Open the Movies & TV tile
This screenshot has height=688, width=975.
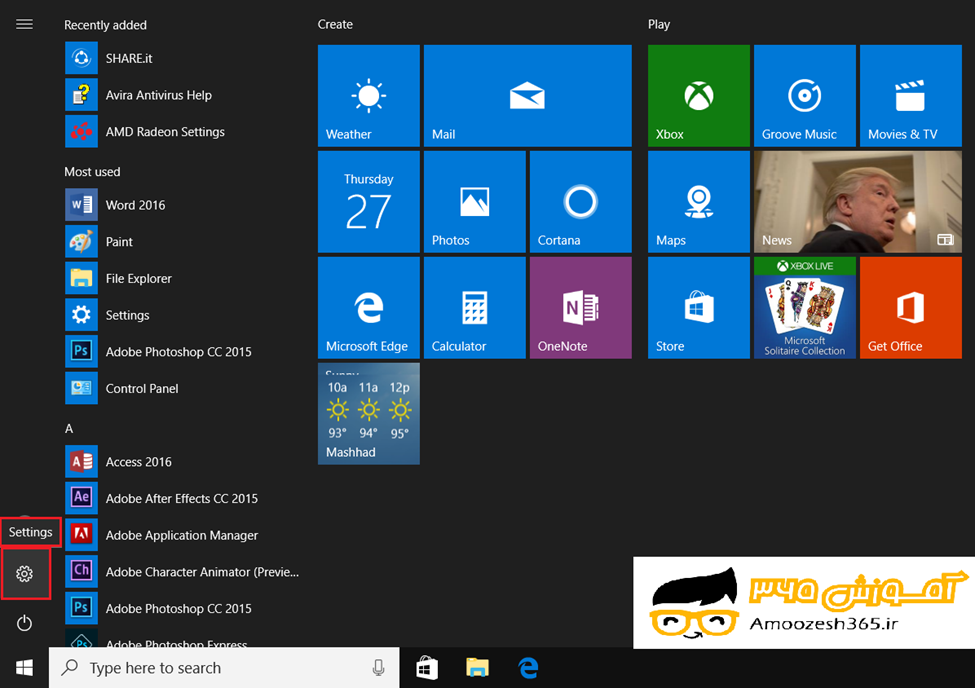click(x=911, y=96)
